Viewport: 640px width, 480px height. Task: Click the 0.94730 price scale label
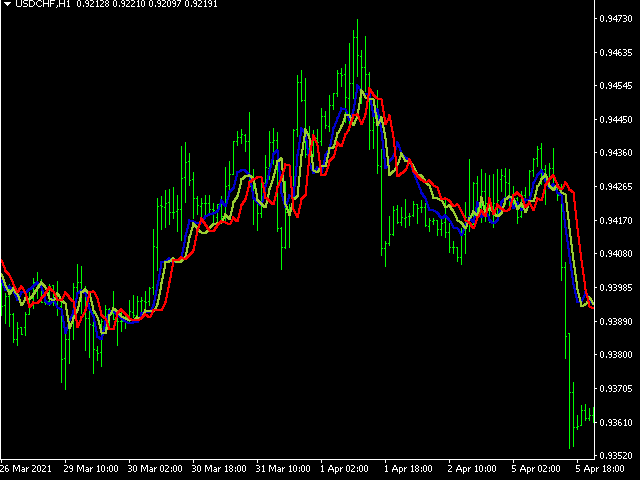point(616,19)
